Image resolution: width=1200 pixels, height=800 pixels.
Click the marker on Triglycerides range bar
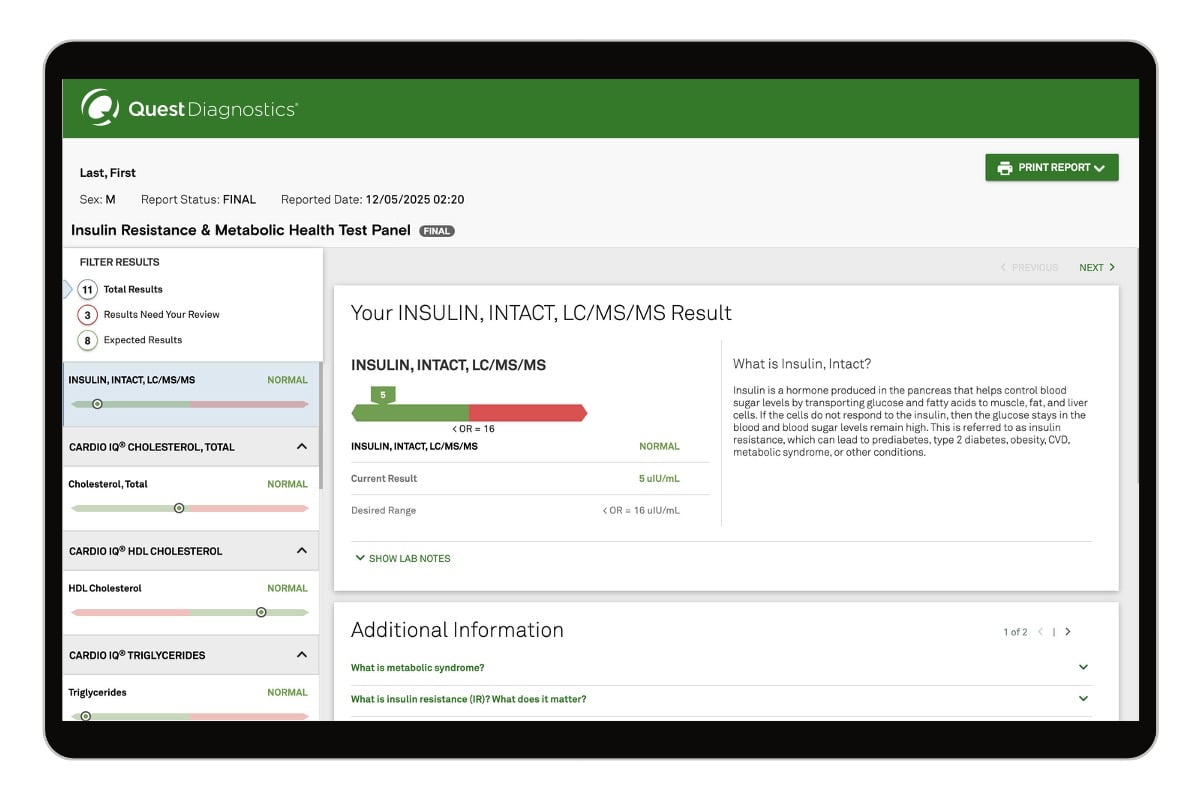(86, 716)
